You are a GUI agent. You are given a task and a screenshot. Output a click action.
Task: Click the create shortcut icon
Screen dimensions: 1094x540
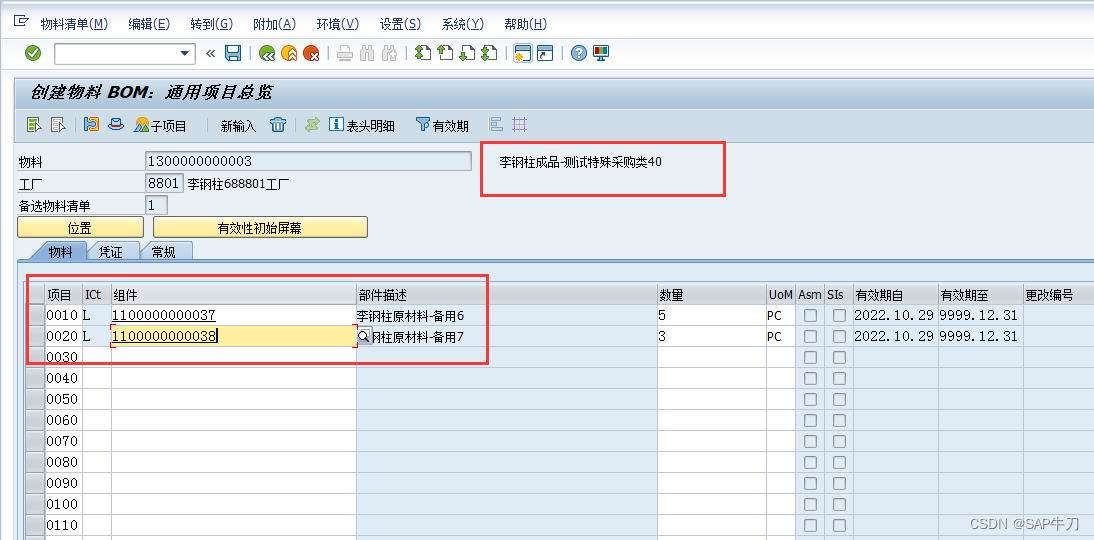544,53
